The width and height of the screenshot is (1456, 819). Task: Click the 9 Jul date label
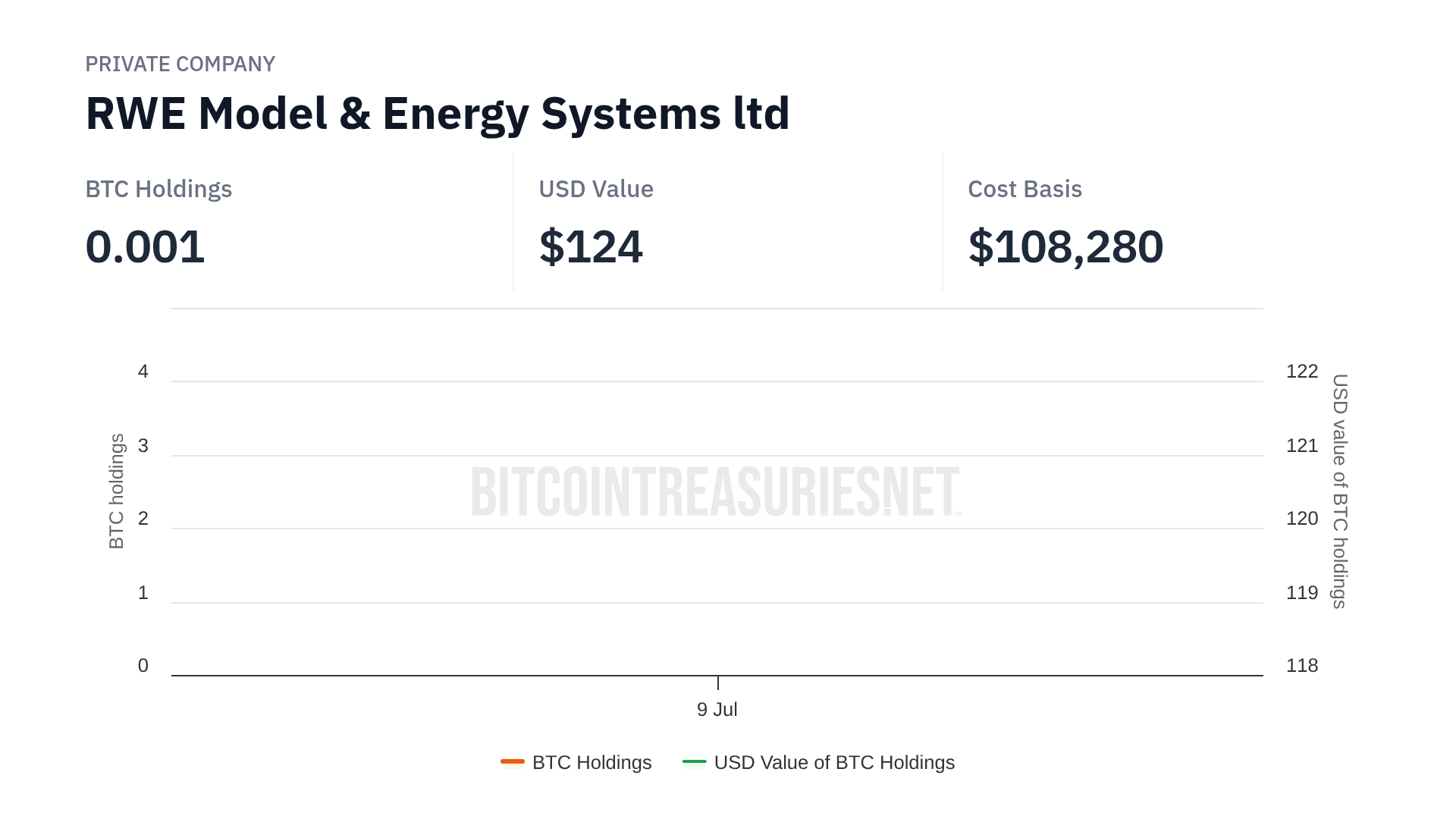click(x=717, y=709)
